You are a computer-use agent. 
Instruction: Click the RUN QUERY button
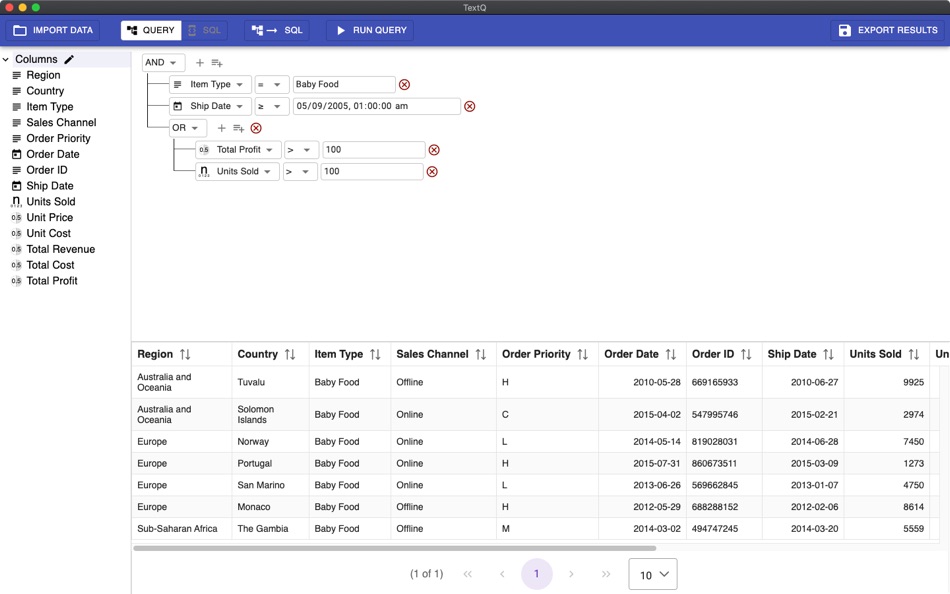coord(370,30)
